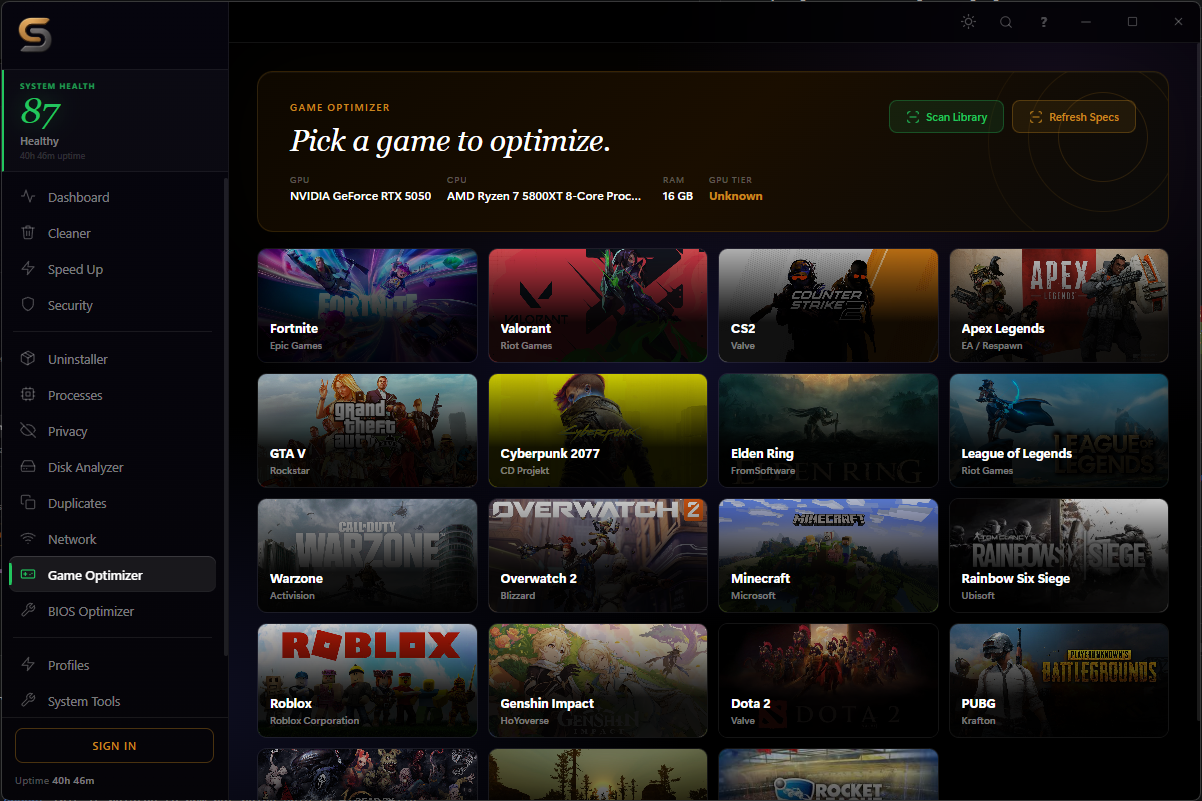Click the Network wifi icon
The height and width of the screenshot is (801, 1202).
(x=28, y=539)
